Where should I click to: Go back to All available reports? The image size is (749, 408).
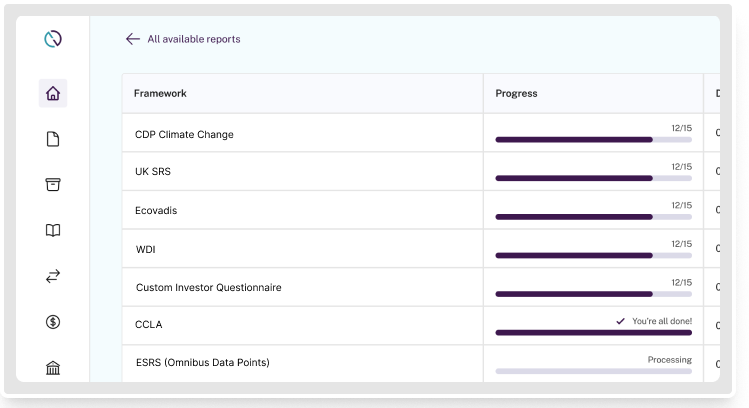193,39
